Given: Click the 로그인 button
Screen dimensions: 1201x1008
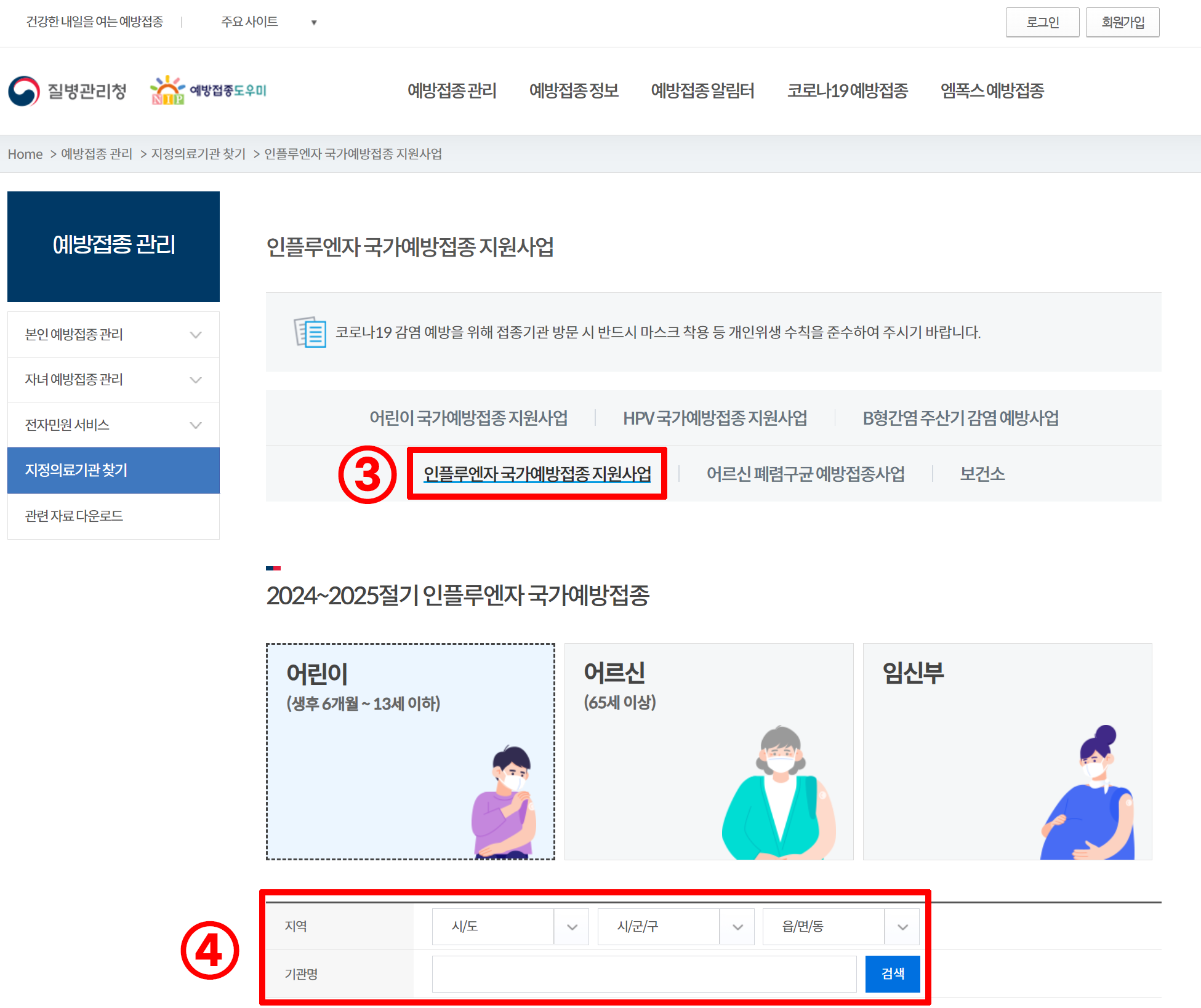Looking at the screenshot, I should 1042,22.
